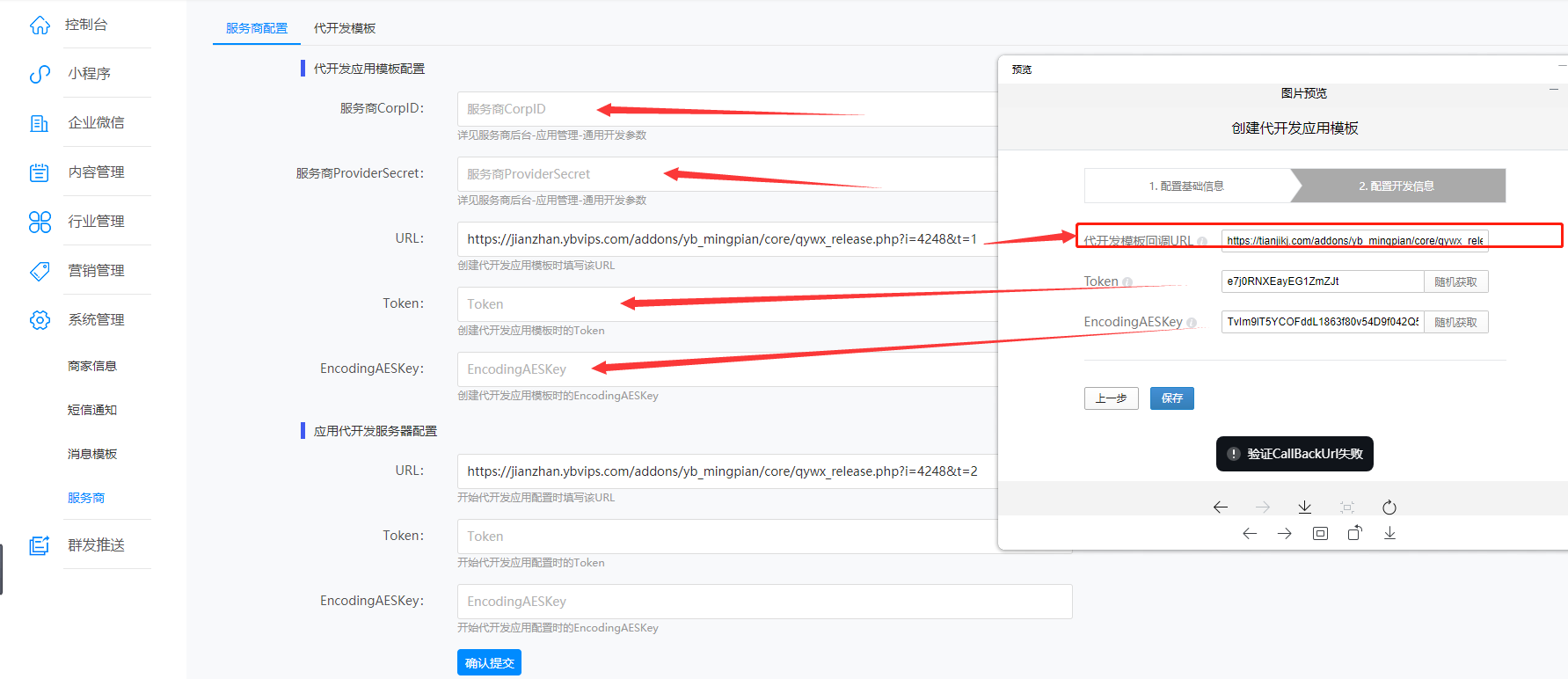Focus the 服务商CorpID input field
Image resolution: width=1568 pixels, height=679 pixels.
tap(727, 109)
